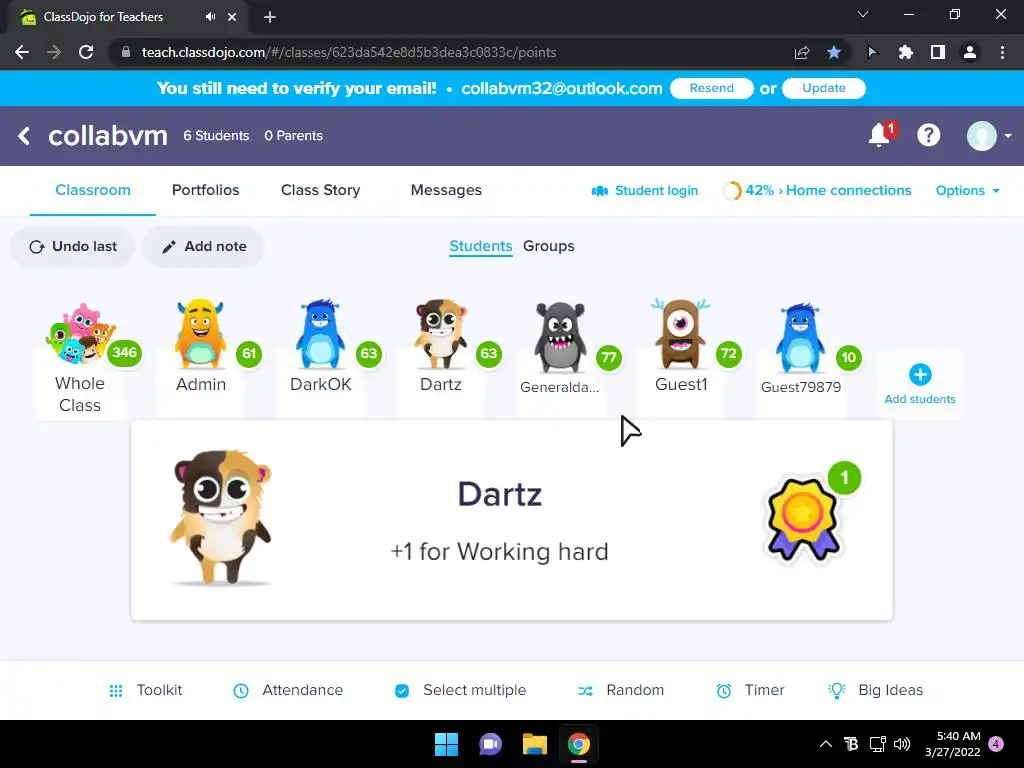Viewport: 1024px width, 768px height.
Task: Select Admin's yellow monster avatar
Action: [x=200, y=334]
